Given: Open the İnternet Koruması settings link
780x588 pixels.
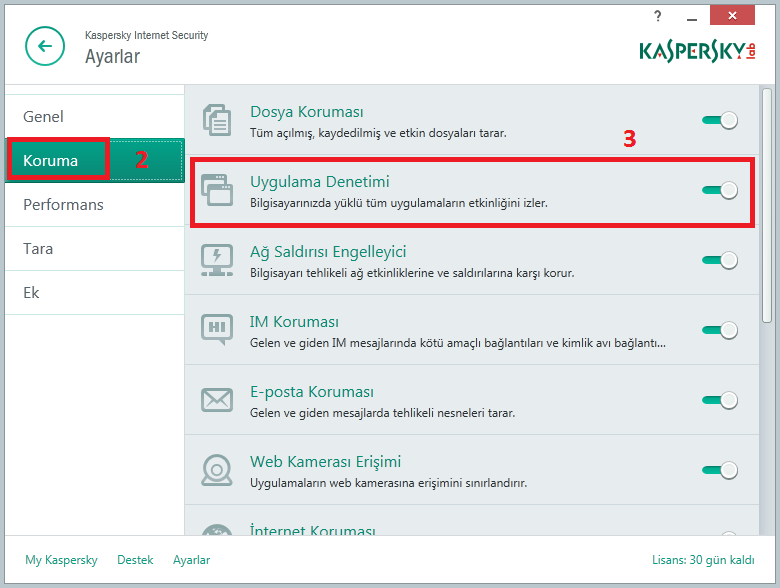Looking at the screenshot, I should (x=312, y=529).
